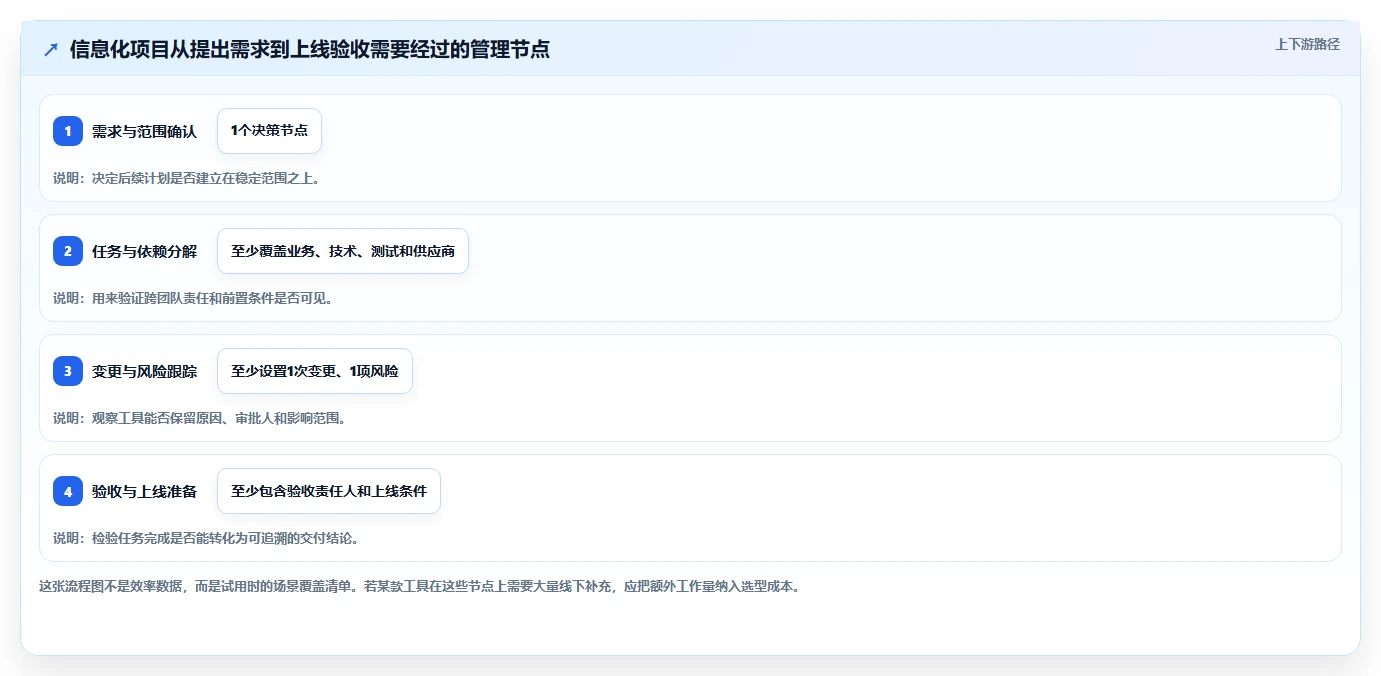Click step number 3 badge

tap(68, 371)
